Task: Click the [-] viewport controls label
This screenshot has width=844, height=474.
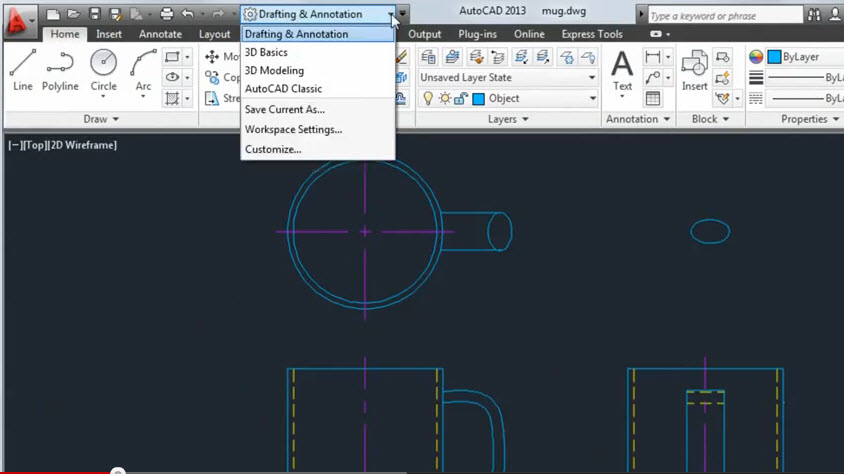Action: pyautogui.click(x=15, y=145)
